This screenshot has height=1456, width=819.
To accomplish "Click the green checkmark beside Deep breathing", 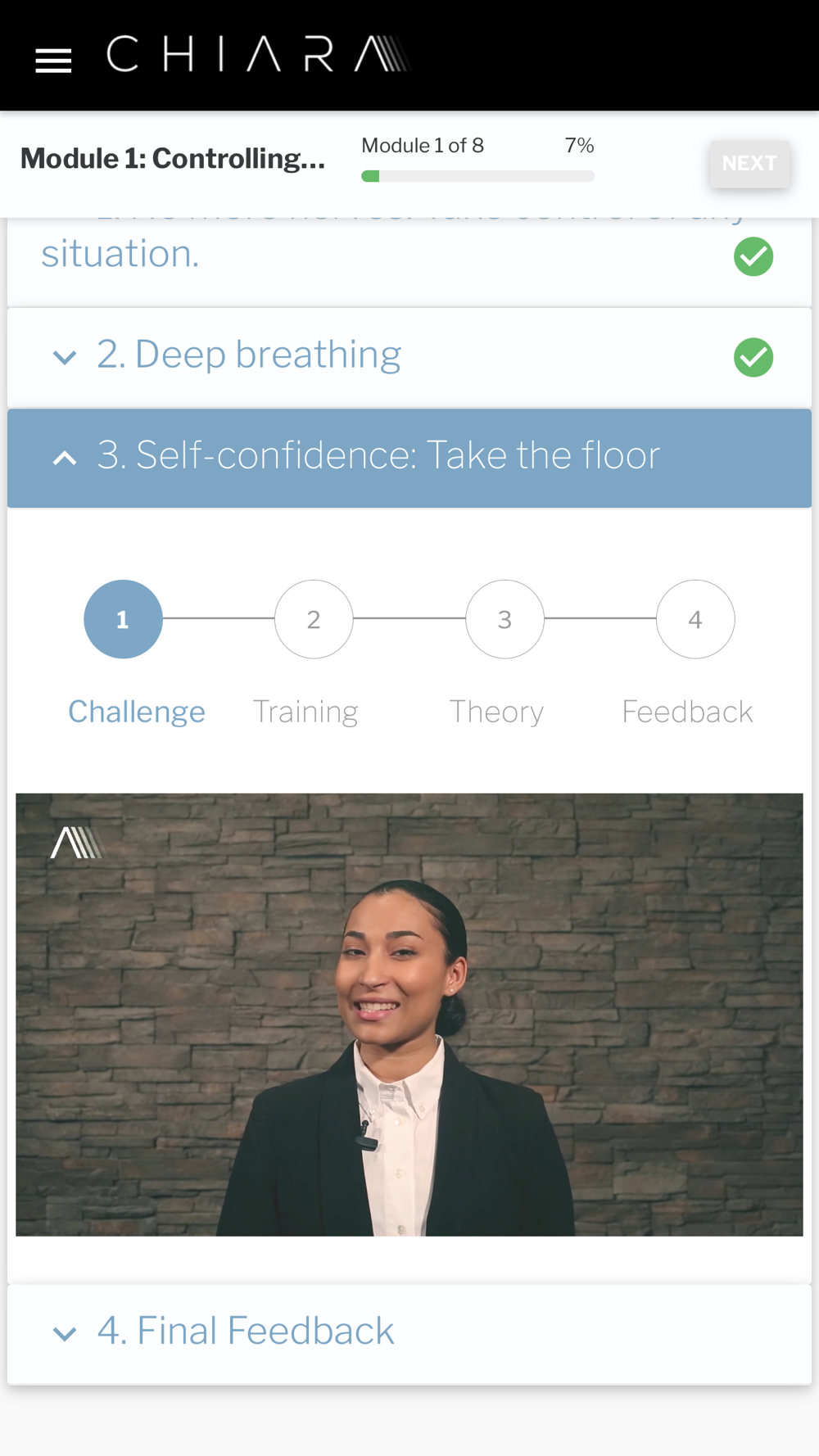I will 753,357.
